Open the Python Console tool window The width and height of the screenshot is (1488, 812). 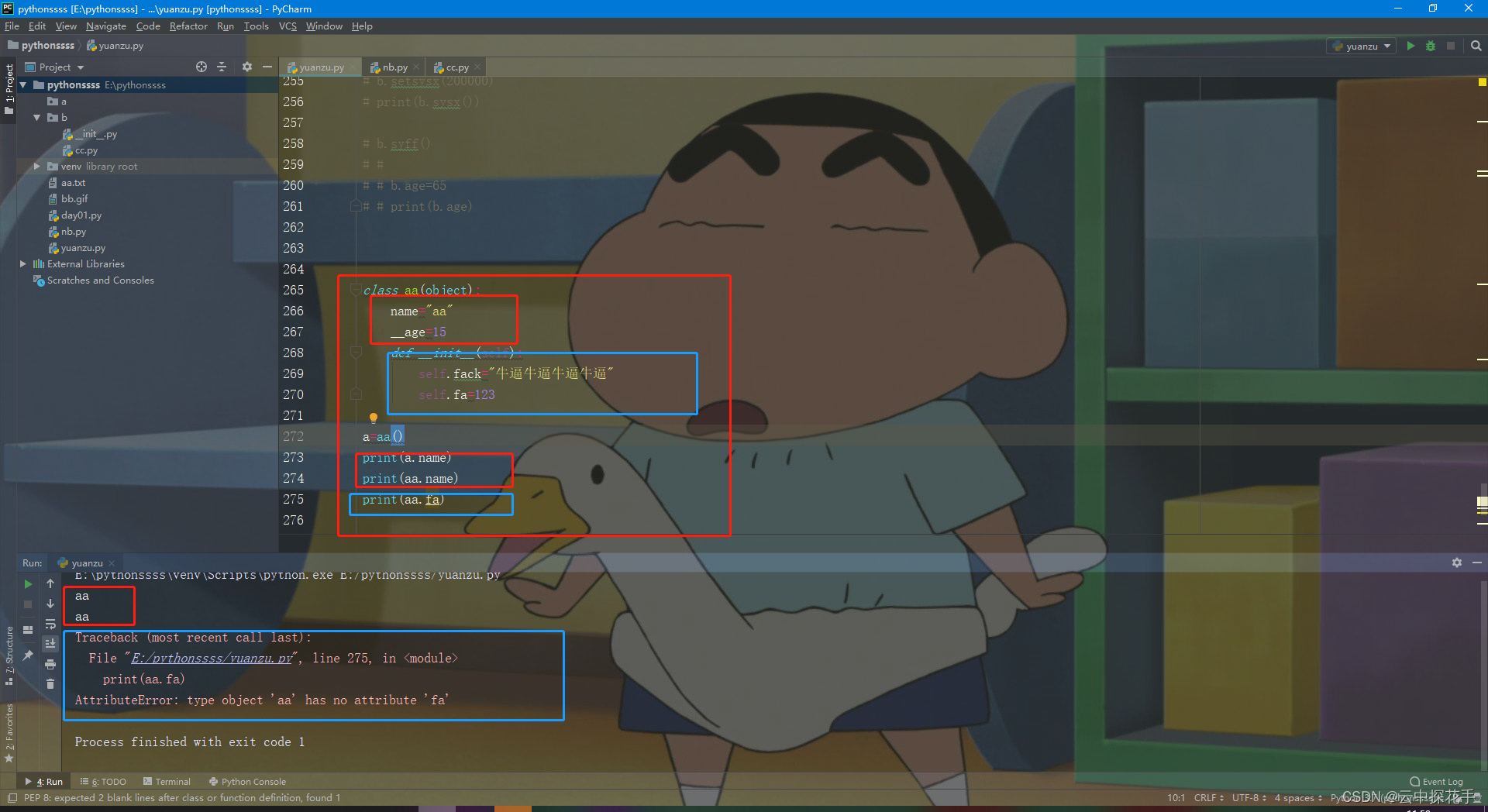point(247,782)
